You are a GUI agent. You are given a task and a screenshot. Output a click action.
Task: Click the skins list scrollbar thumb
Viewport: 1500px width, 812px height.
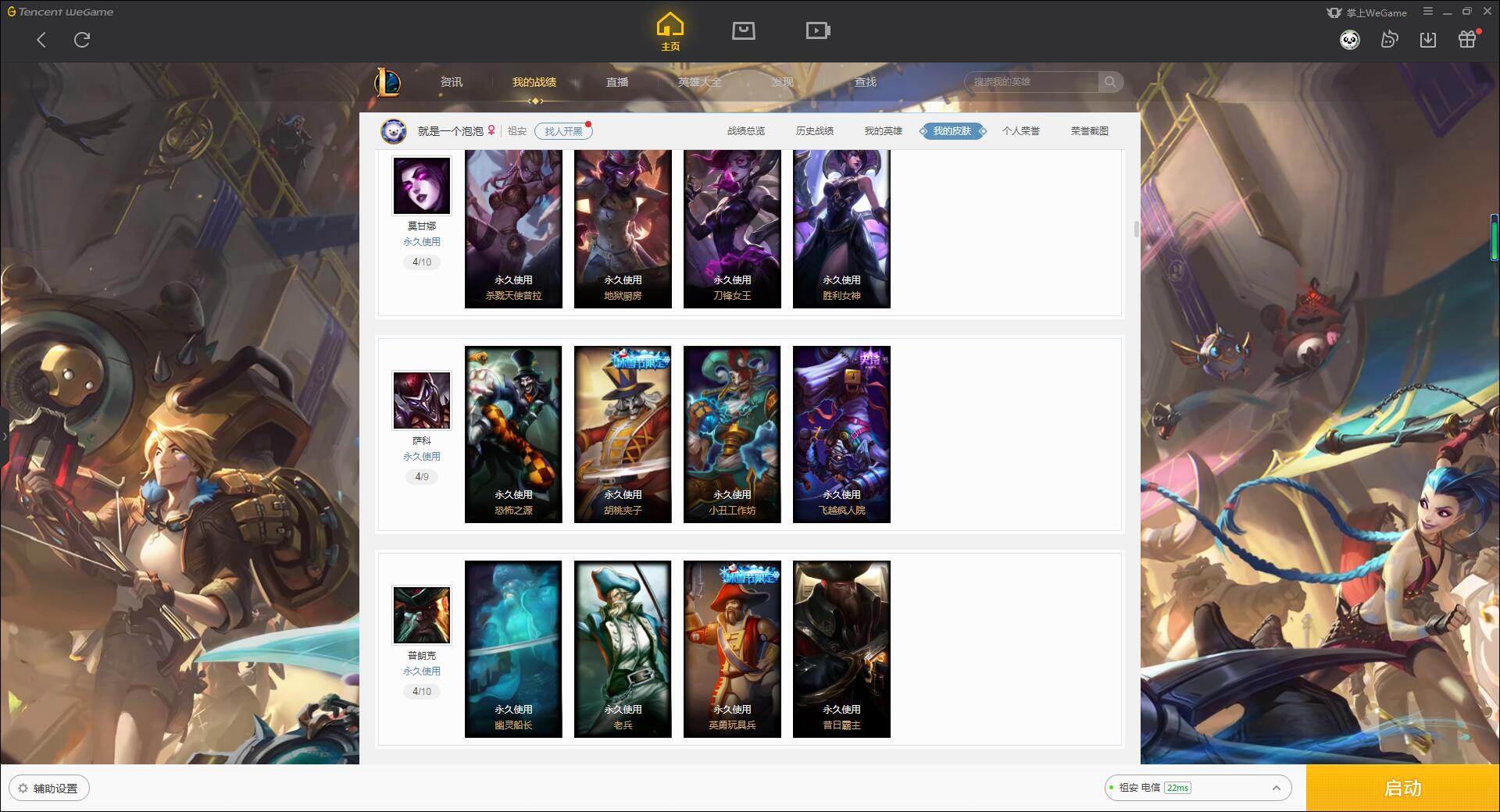(1136, 230)
